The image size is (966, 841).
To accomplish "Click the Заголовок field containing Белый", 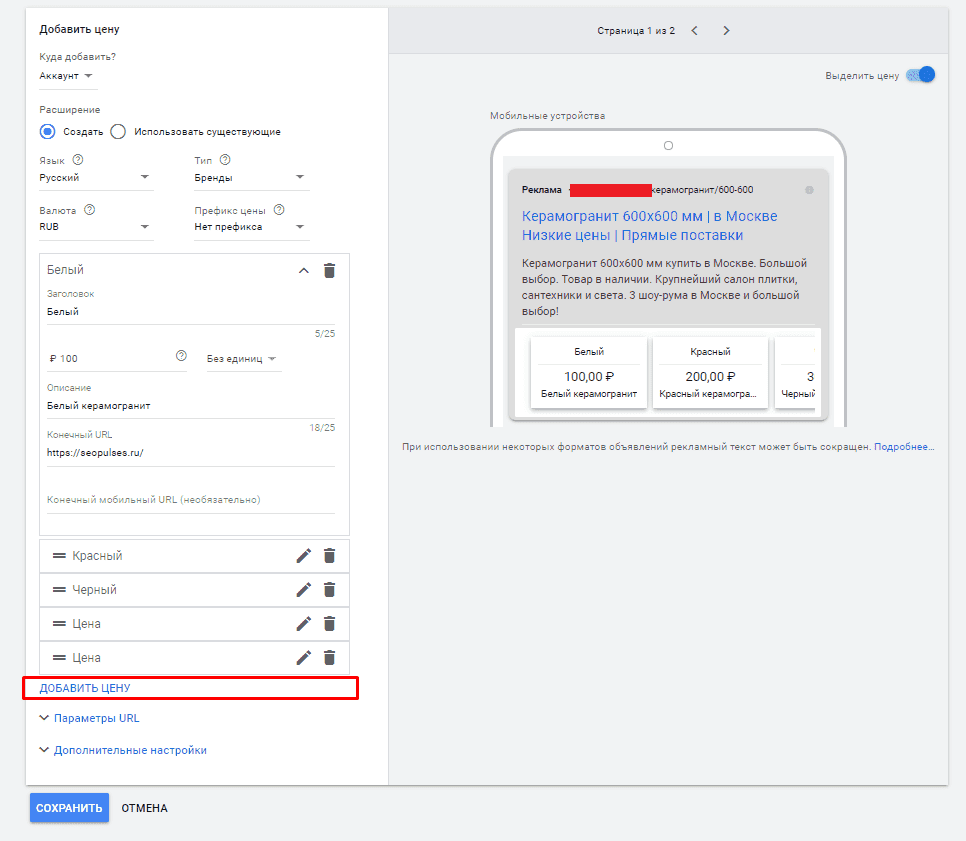I will click(191, 312).
